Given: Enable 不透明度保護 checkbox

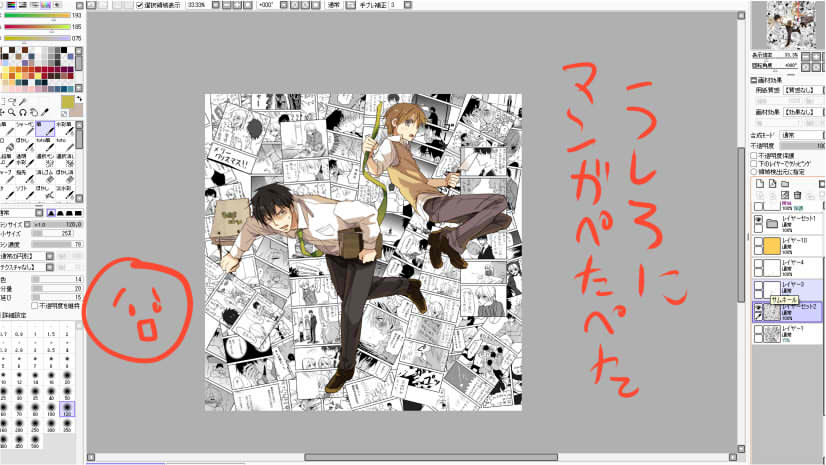Looking at the screenshot, I should click(x=754, y=156).
